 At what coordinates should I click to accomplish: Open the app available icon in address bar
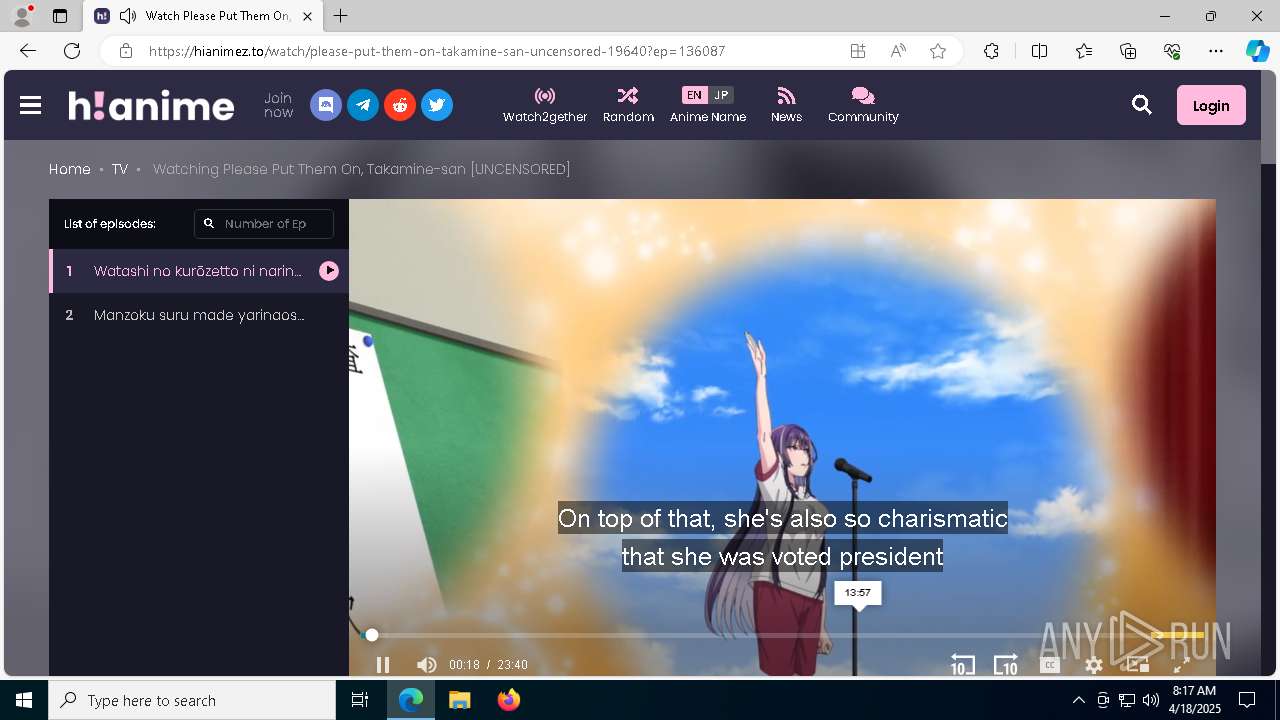(x=858, y=51)
